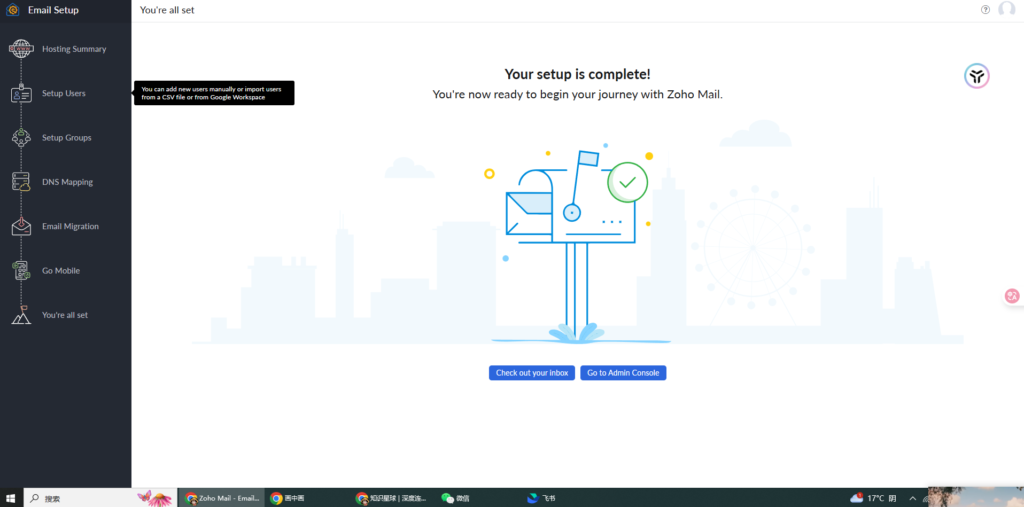
Task: Click the Setup Groups people icon
Action: click(21, 138)
